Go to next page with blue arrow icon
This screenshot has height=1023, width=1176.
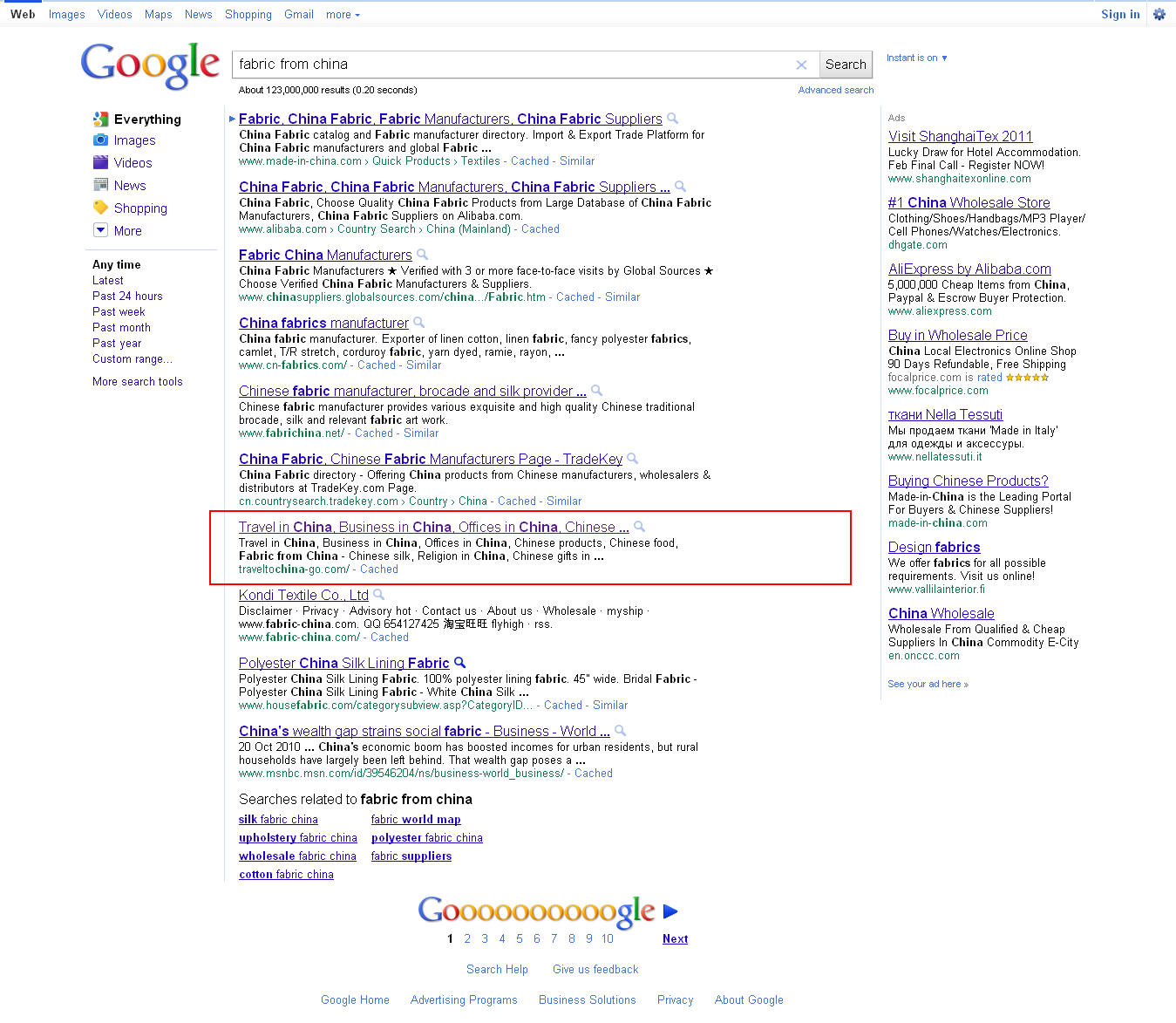point(670,911)
